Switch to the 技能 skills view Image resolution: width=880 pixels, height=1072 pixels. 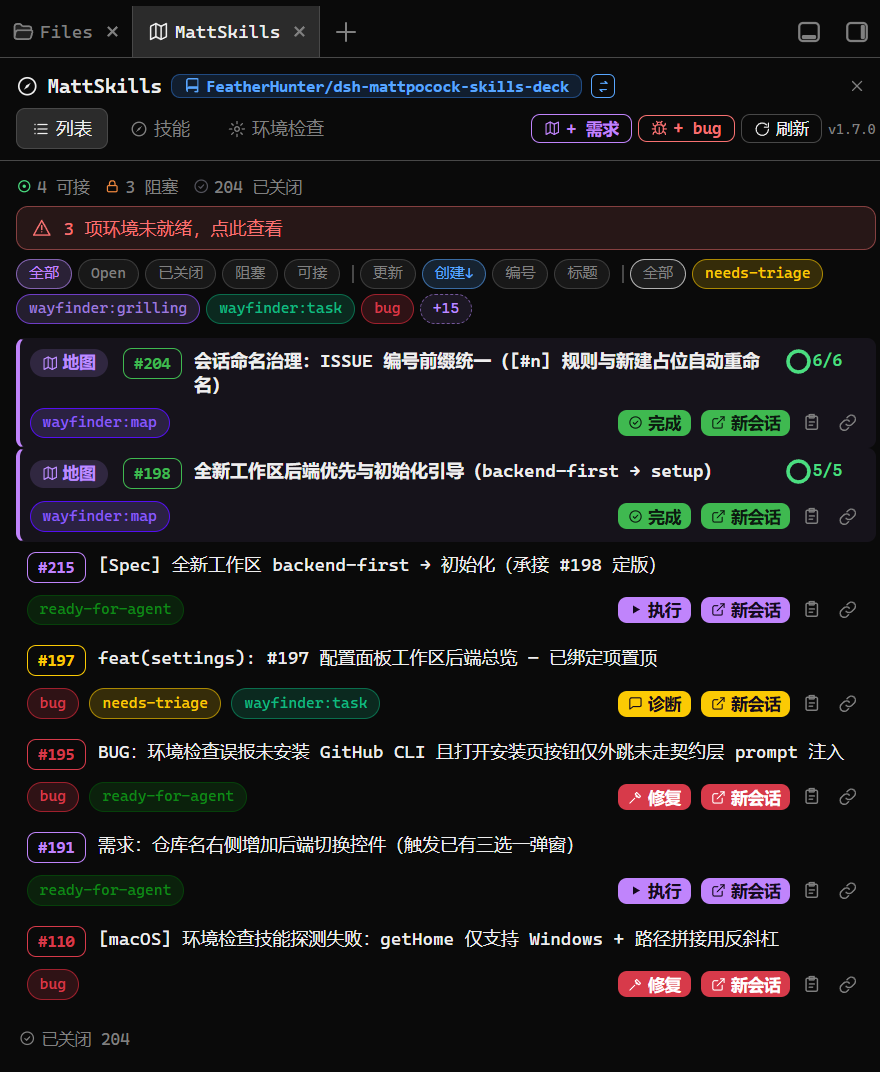pos(161,129)
